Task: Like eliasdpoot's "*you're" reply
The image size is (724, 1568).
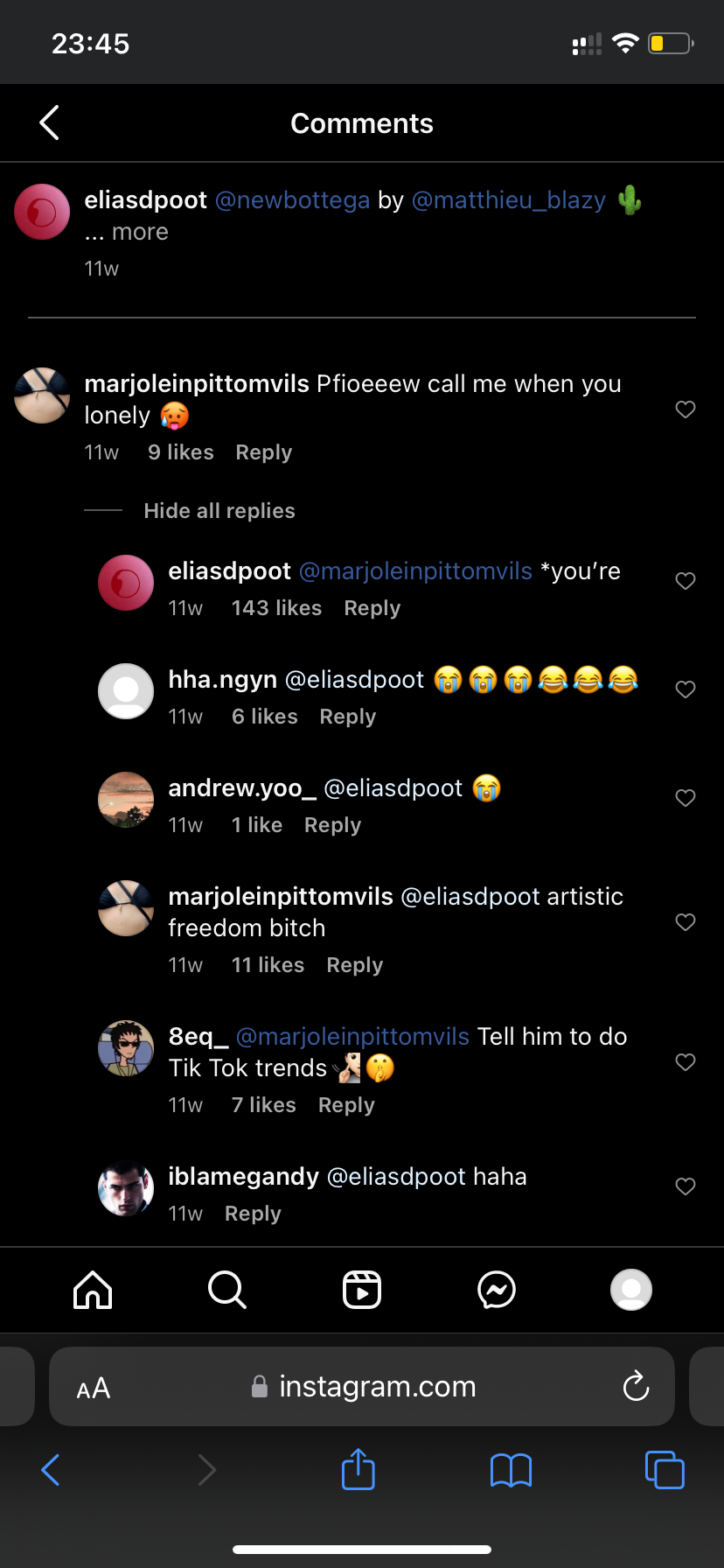Action: pyautogui.click(x=686, y=581)
